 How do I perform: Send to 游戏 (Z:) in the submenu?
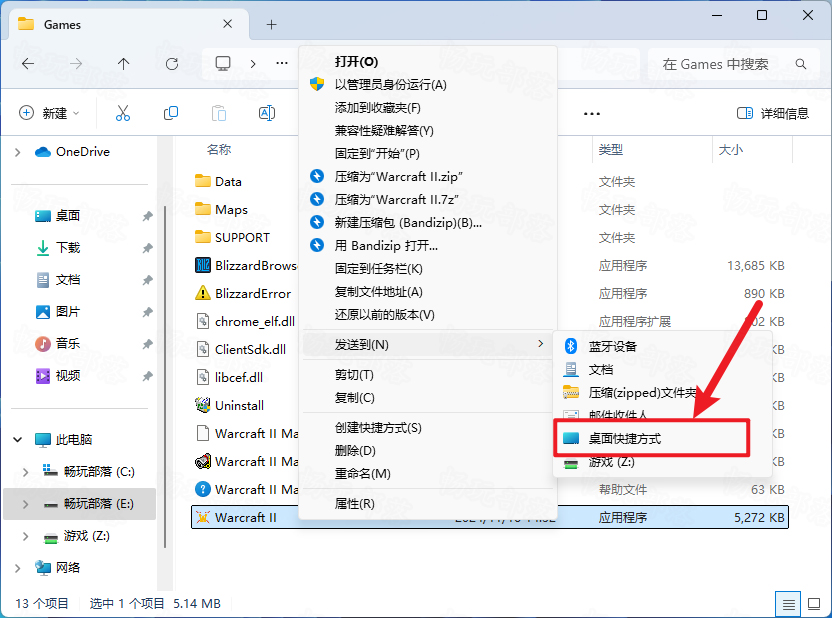tap(663, 462)
